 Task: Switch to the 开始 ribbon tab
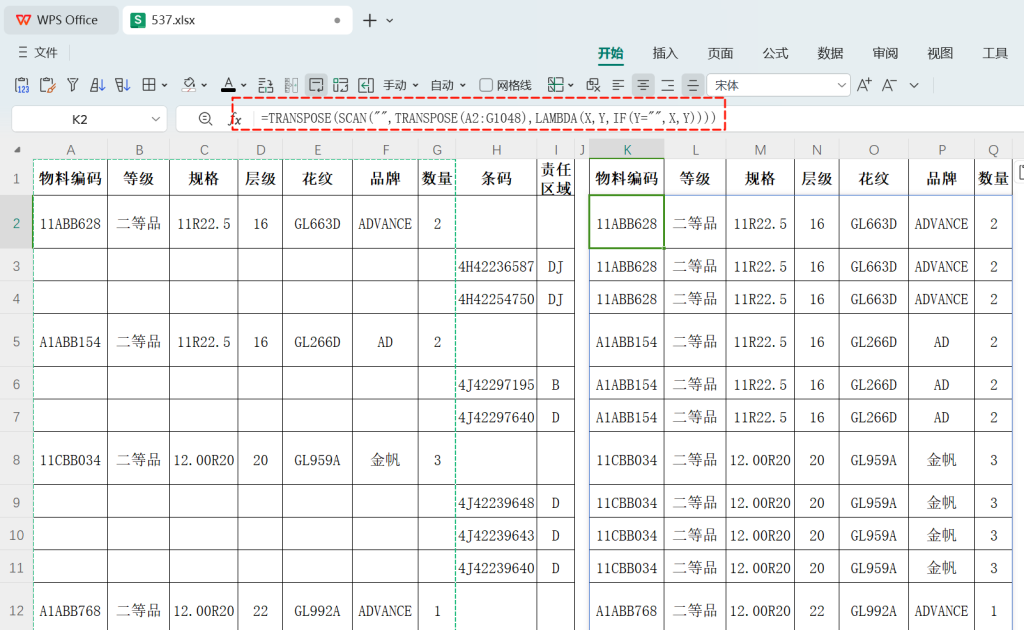(611, 53)
